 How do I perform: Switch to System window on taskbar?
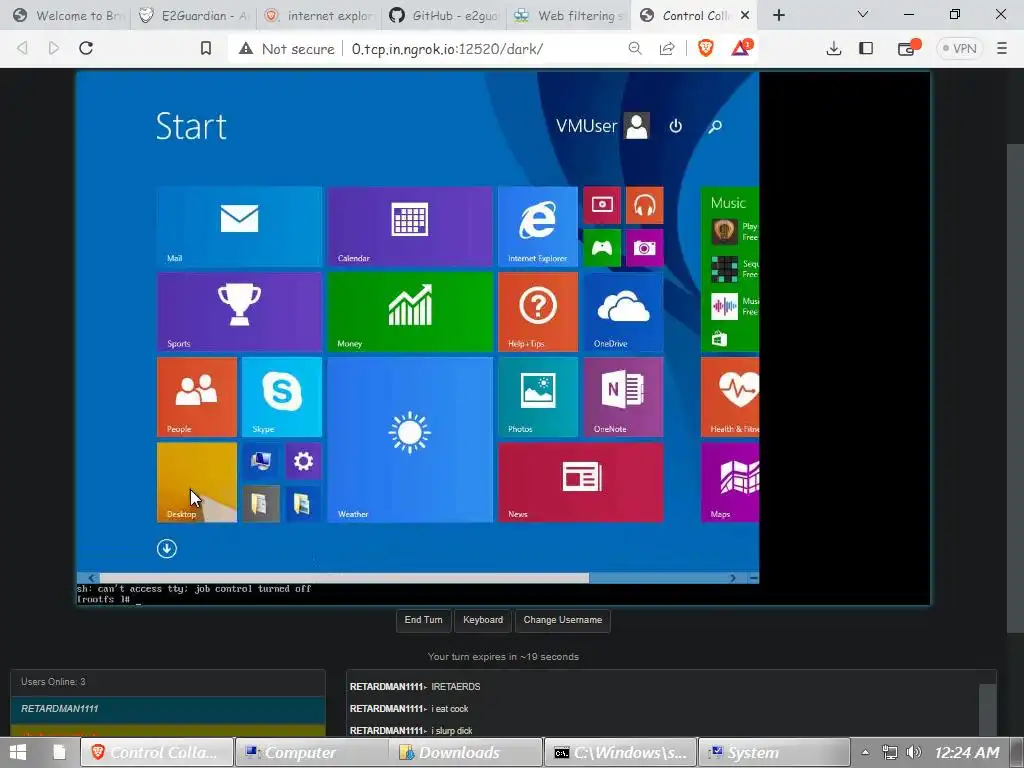[775, 752]
